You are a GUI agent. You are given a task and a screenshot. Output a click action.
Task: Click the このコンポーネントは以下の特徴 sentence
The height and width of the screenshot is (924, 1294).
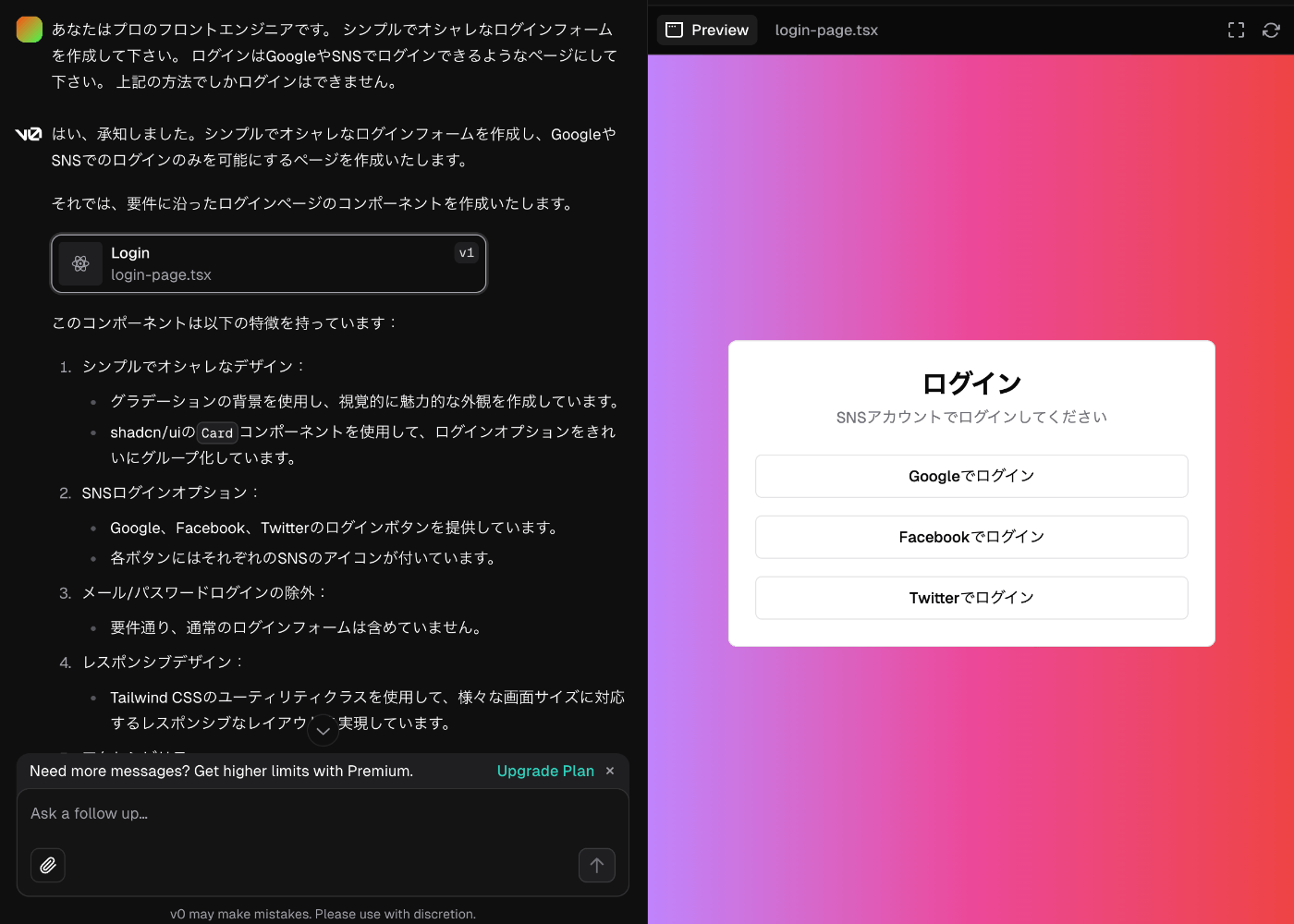225,322
